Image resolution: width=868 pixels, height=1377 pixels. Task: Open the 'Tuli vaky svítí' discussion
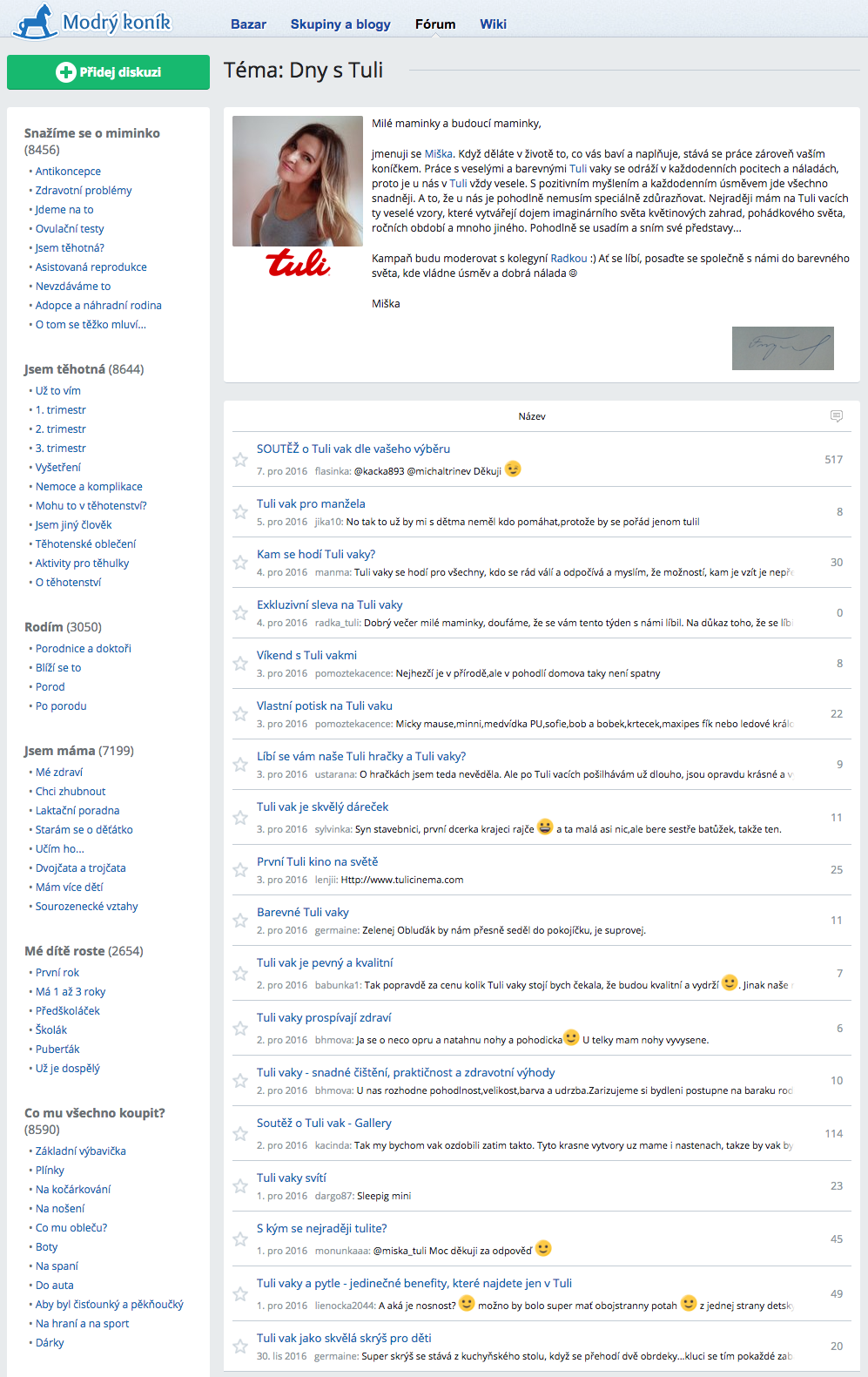[292, 1178]
